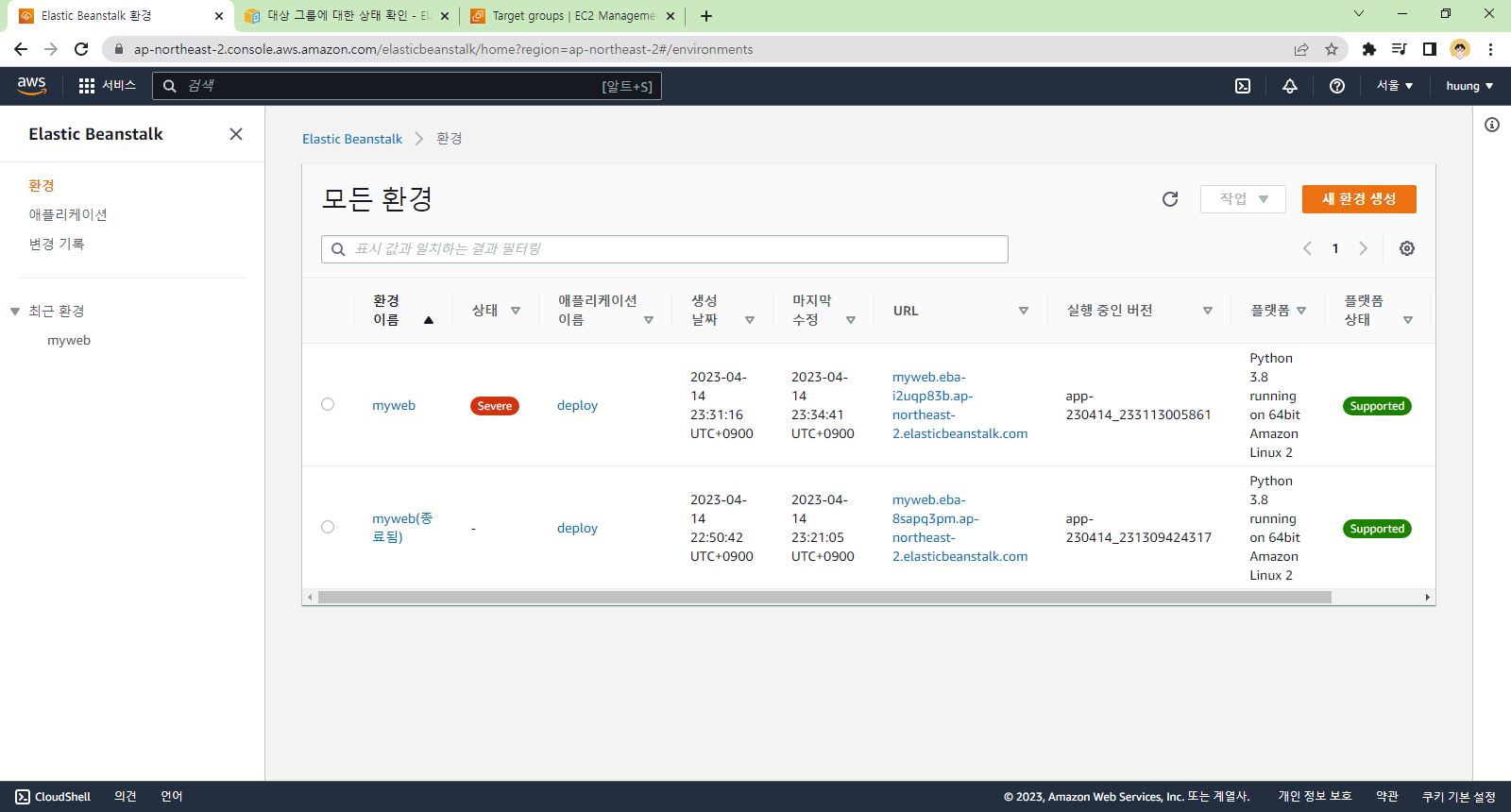The height and width of the screenshot is (812, 1511).
Task: Sort by 생성 날짜 column
Action: [x=750, y=320]
